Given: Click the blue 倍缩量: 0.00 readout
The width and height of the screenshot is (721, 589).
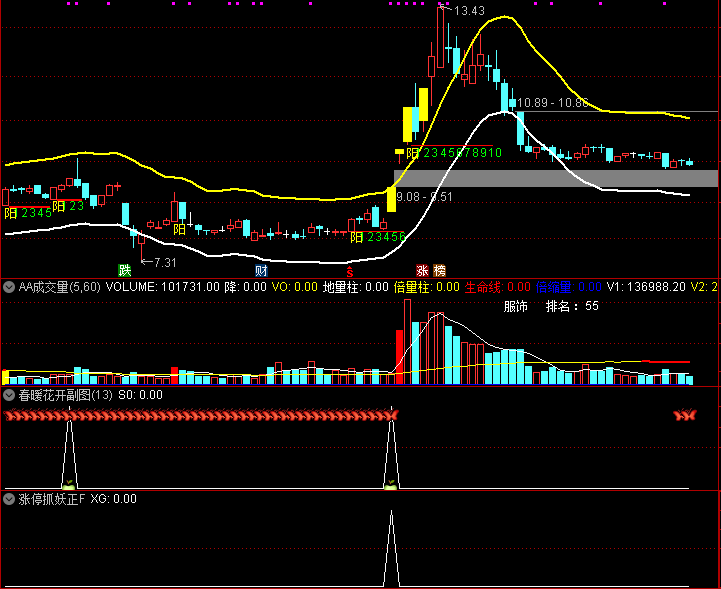Looking at the screenshot, I should 569,287.
